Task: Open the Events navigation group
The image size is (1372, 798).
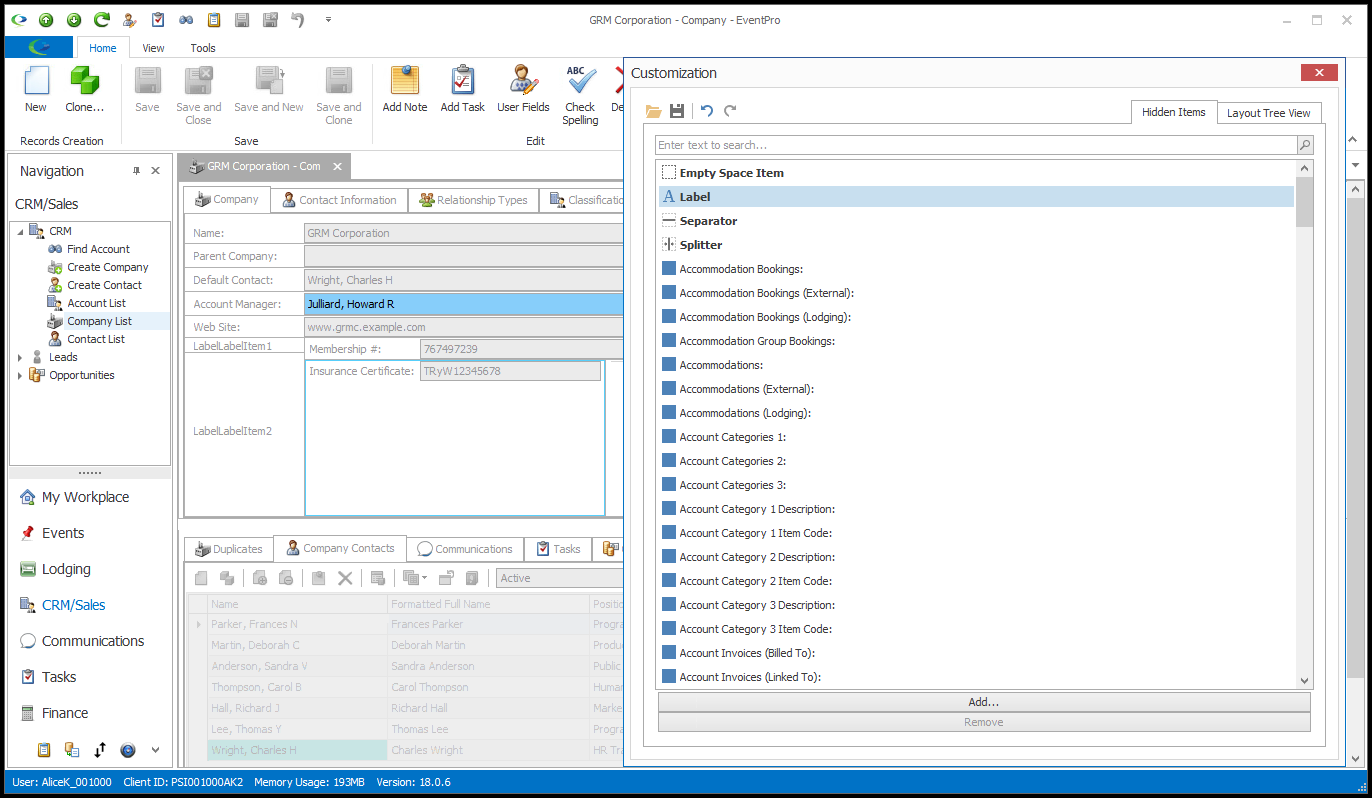Action: pyautogui.click(x=63, y=533)
